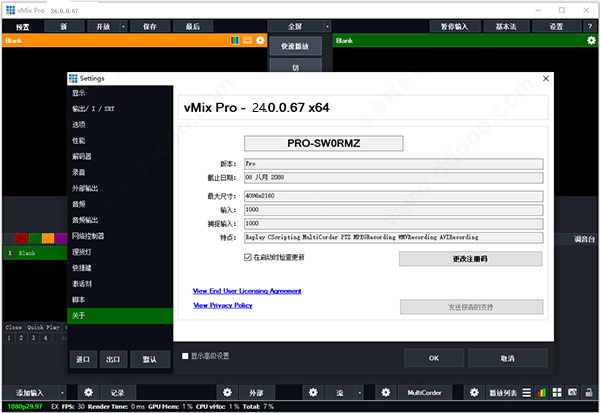This screenshot has height=413, width=600.
Task: Enable 显示高级设置 checkbox
Action: click(185, 356)
